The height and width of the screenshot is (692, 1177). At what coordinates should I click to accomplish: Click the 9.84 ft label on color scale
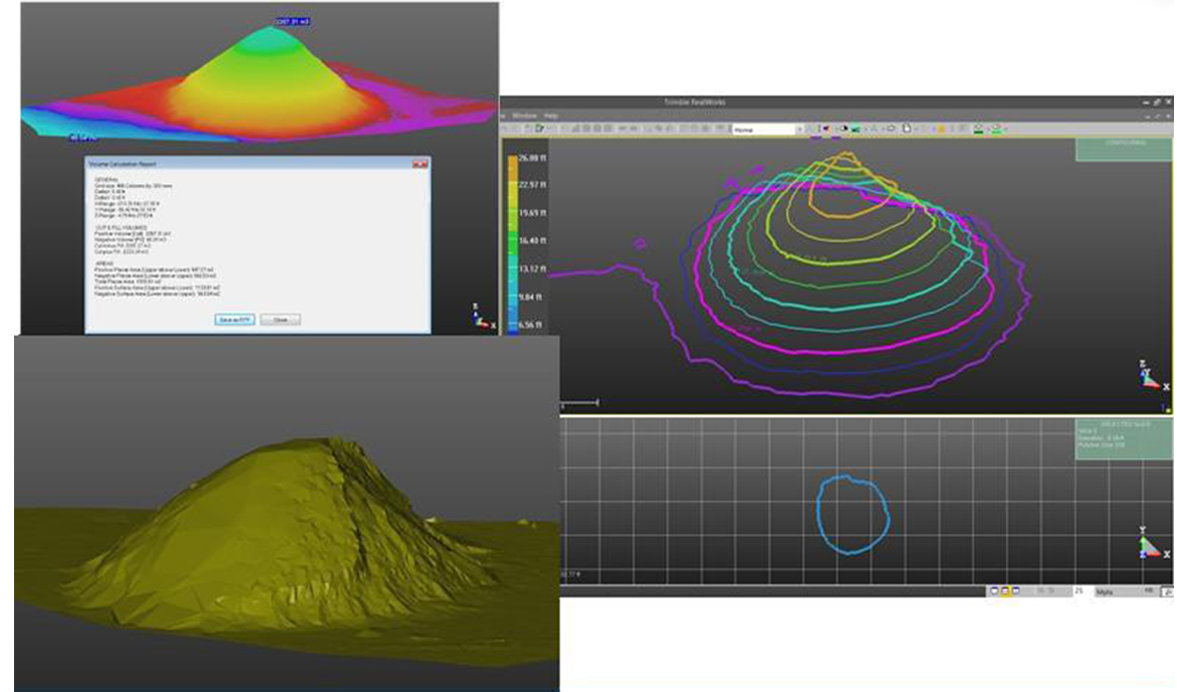pyautogui.click(x=532, y=297)
